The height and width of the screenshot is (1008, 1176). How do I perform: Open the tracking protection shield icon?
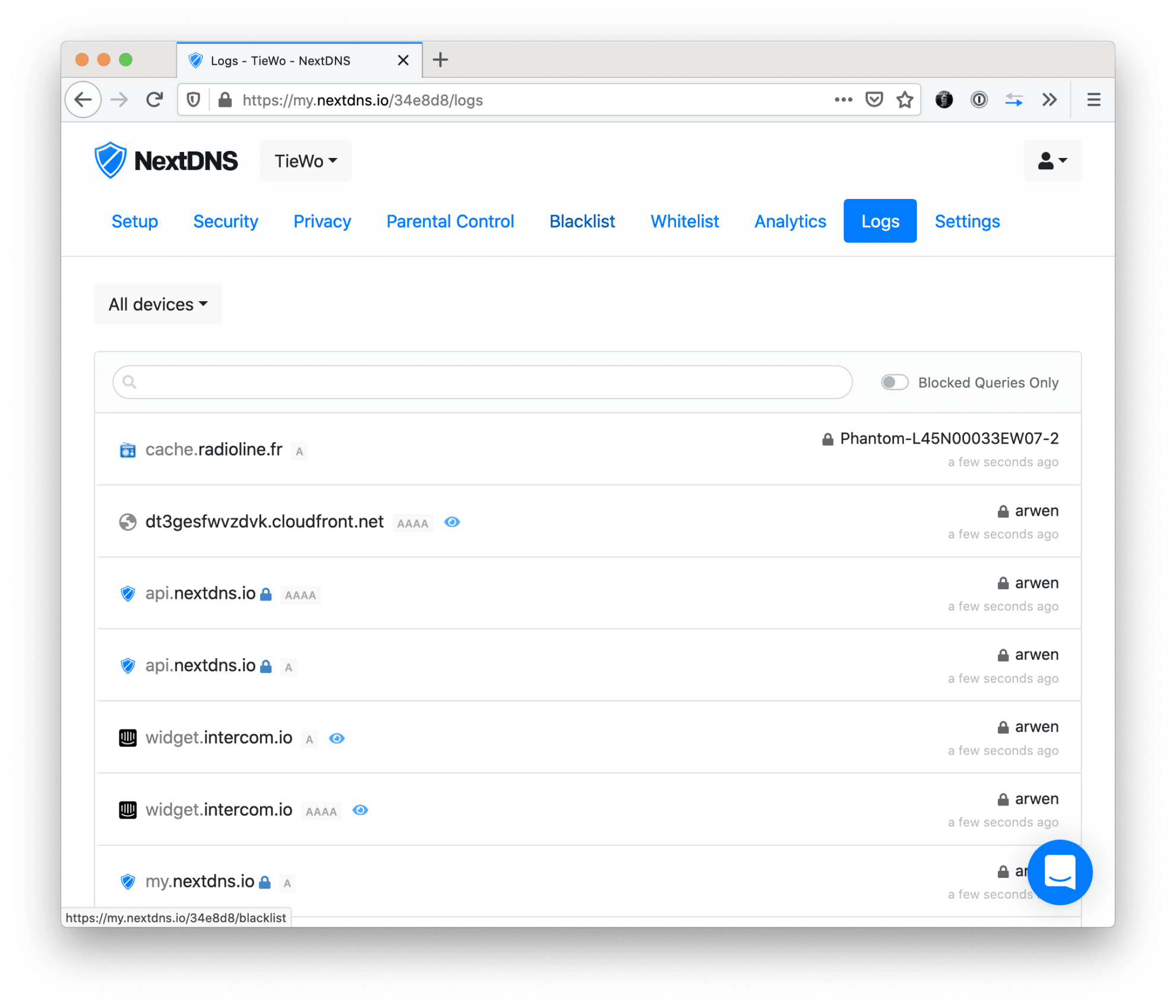194,100
